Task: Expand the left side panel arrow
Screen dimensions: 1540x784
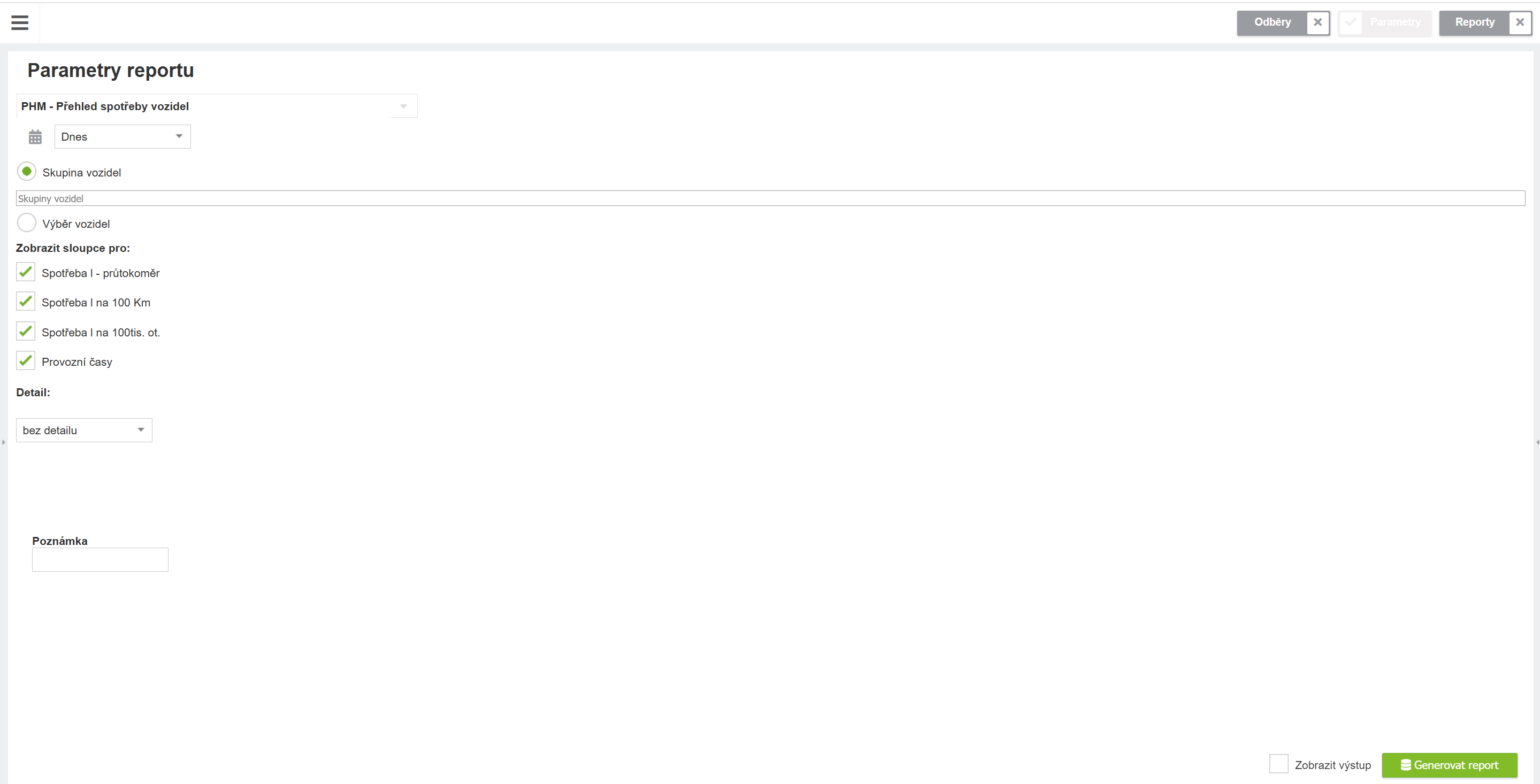Action: [x=4, y=442]
